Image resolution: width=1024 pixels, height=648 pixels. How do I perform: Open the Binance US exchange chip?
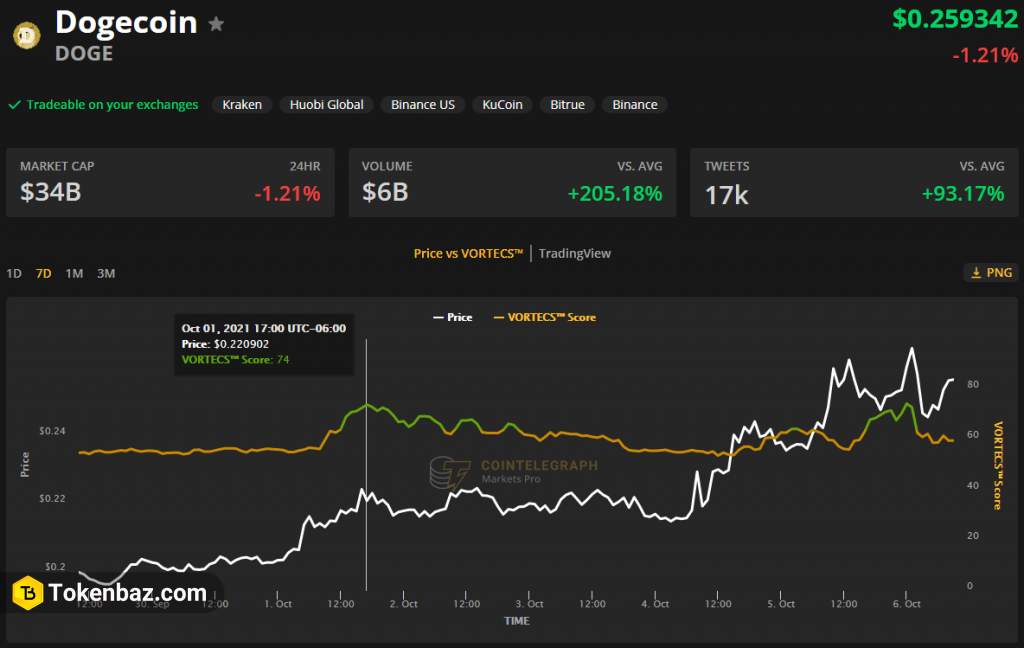[x=423, y=105]
